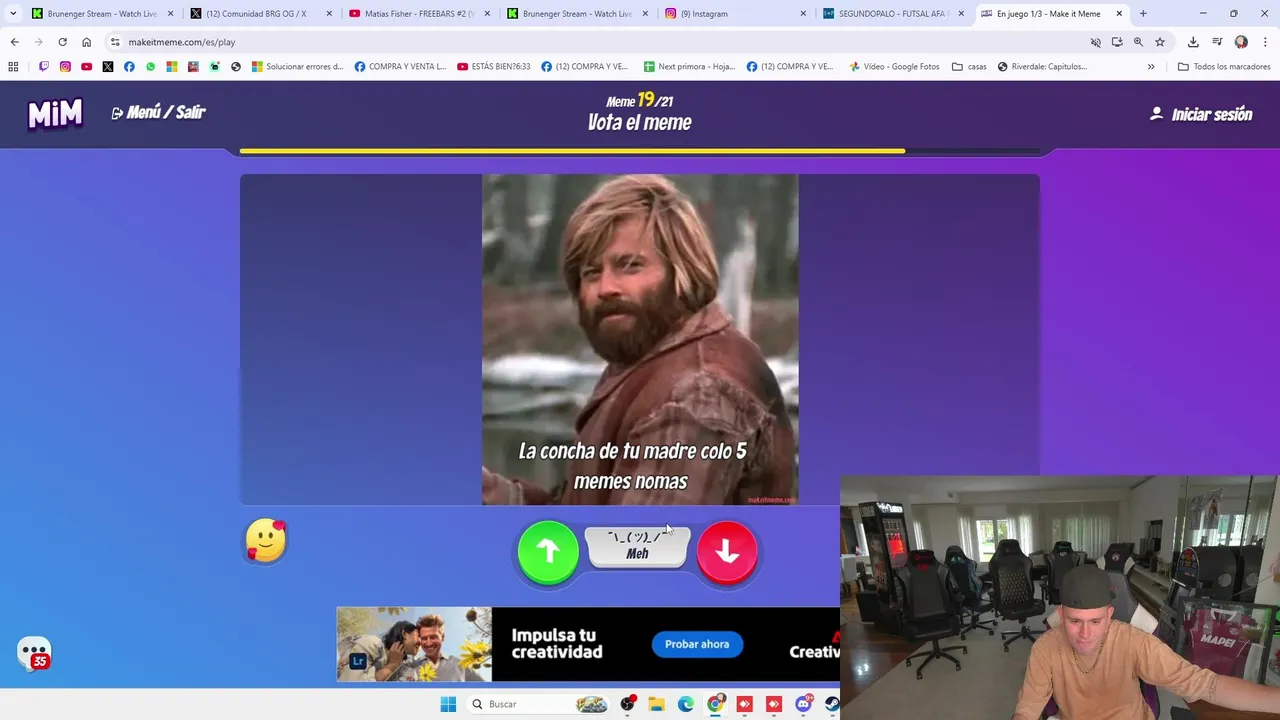This screenshot has height=720, width=1280.
Task: Open the Facebook bookmark icon
Action: click(x=129, y=67)
